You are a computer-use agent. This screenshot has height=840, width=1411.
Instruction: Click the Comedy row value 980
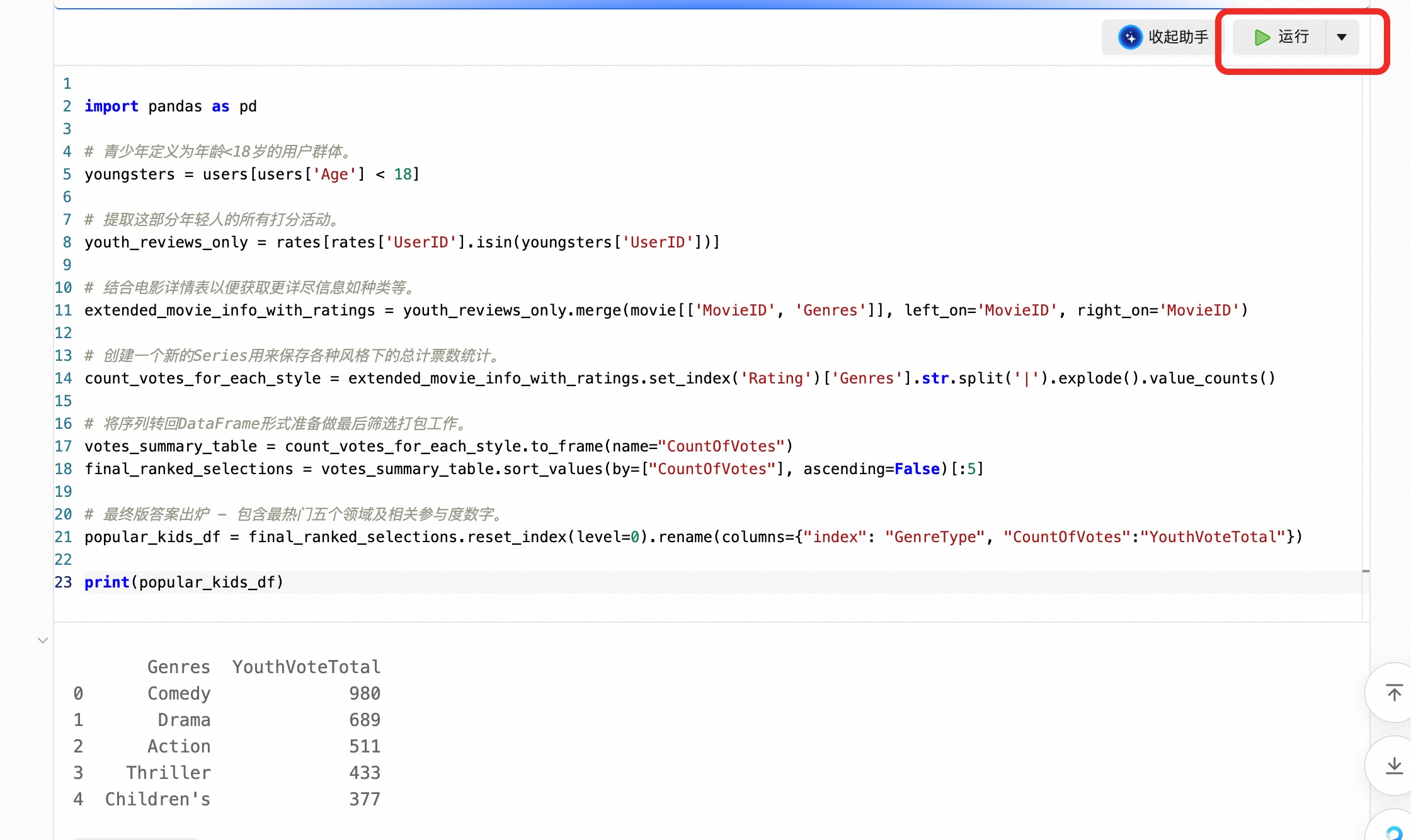tap(365, 693)
